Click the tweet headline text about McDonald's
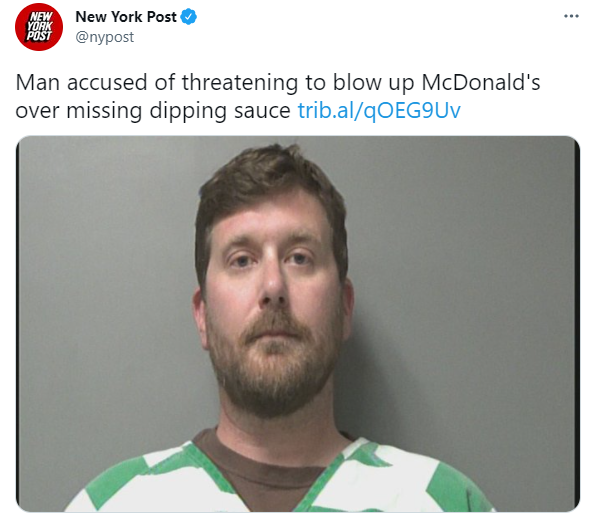The height and width of the screenshot is (530, 596). point(277,96)
